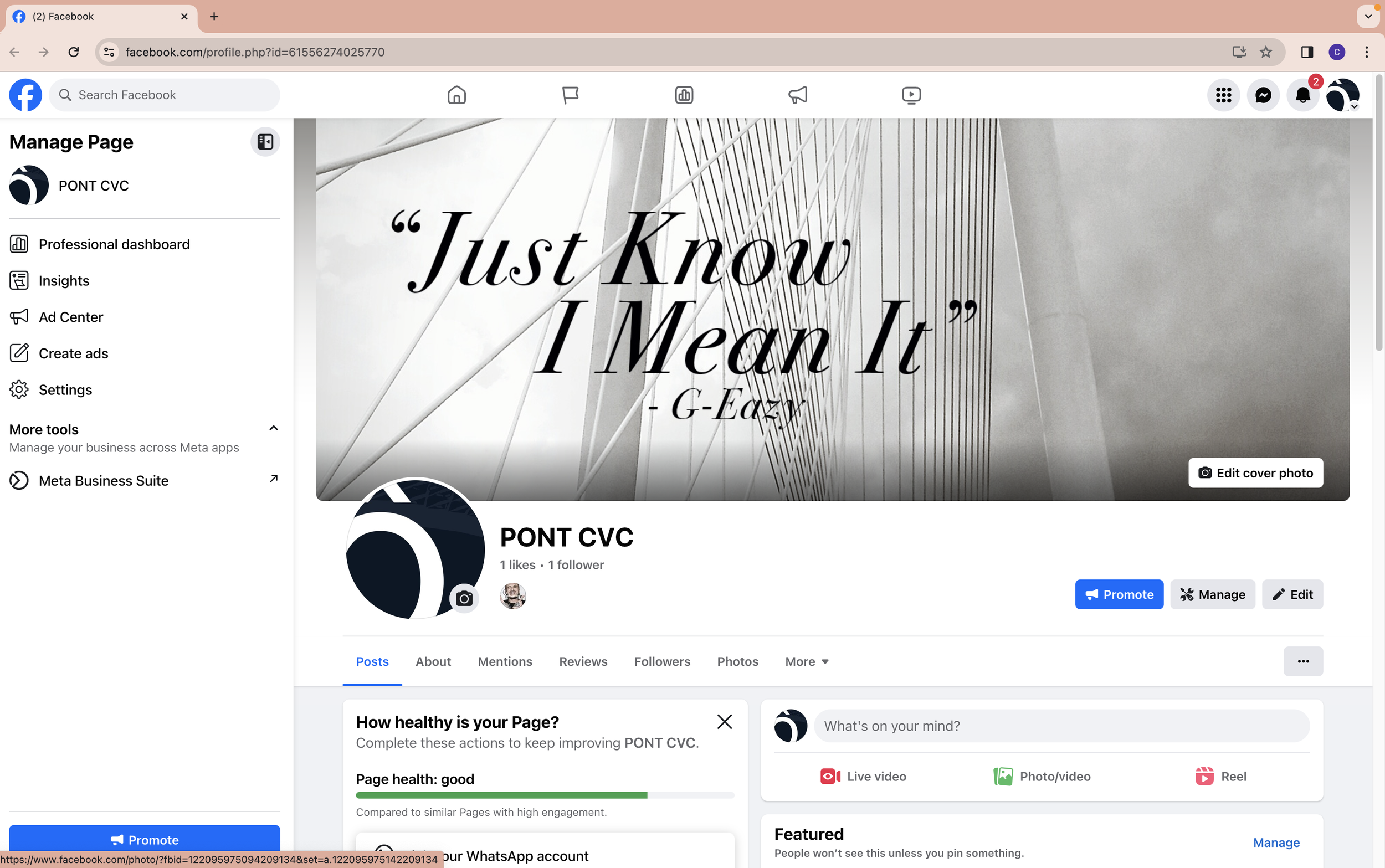Open account switcher profile dropdown
Viewport: 1385px width, 868px height.
pos(1342,95)
